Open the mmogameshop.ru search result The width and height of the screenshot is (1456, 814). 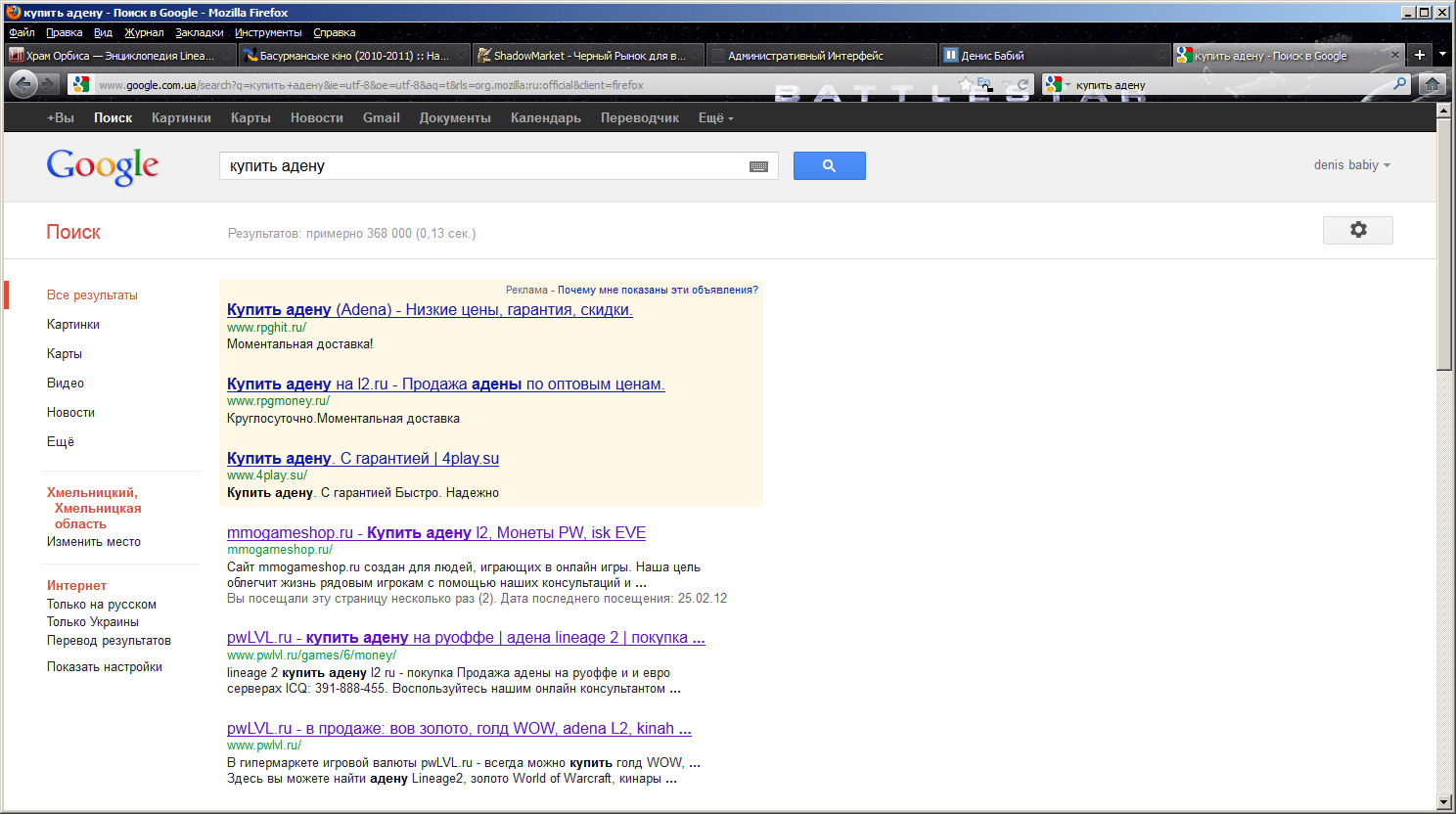(x=436, y=533)
